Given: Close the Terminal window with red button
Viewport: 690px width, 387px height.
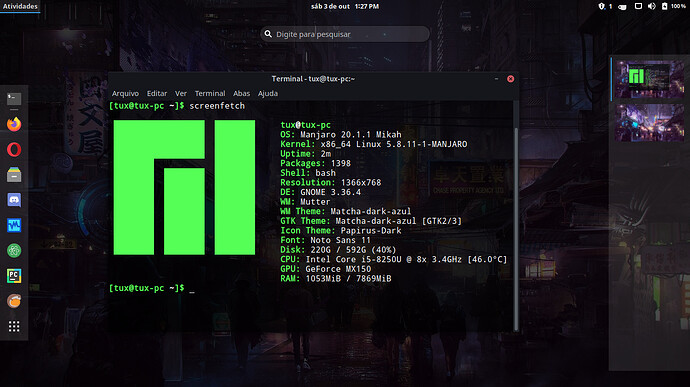Looking at the screenshot, I should point(510,79).
